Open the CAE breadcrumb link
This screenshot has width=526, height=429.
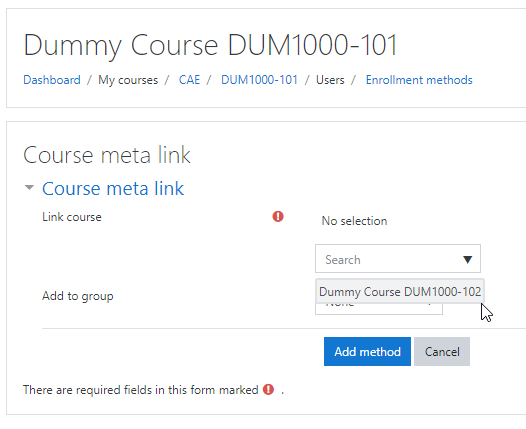[189, 80]
